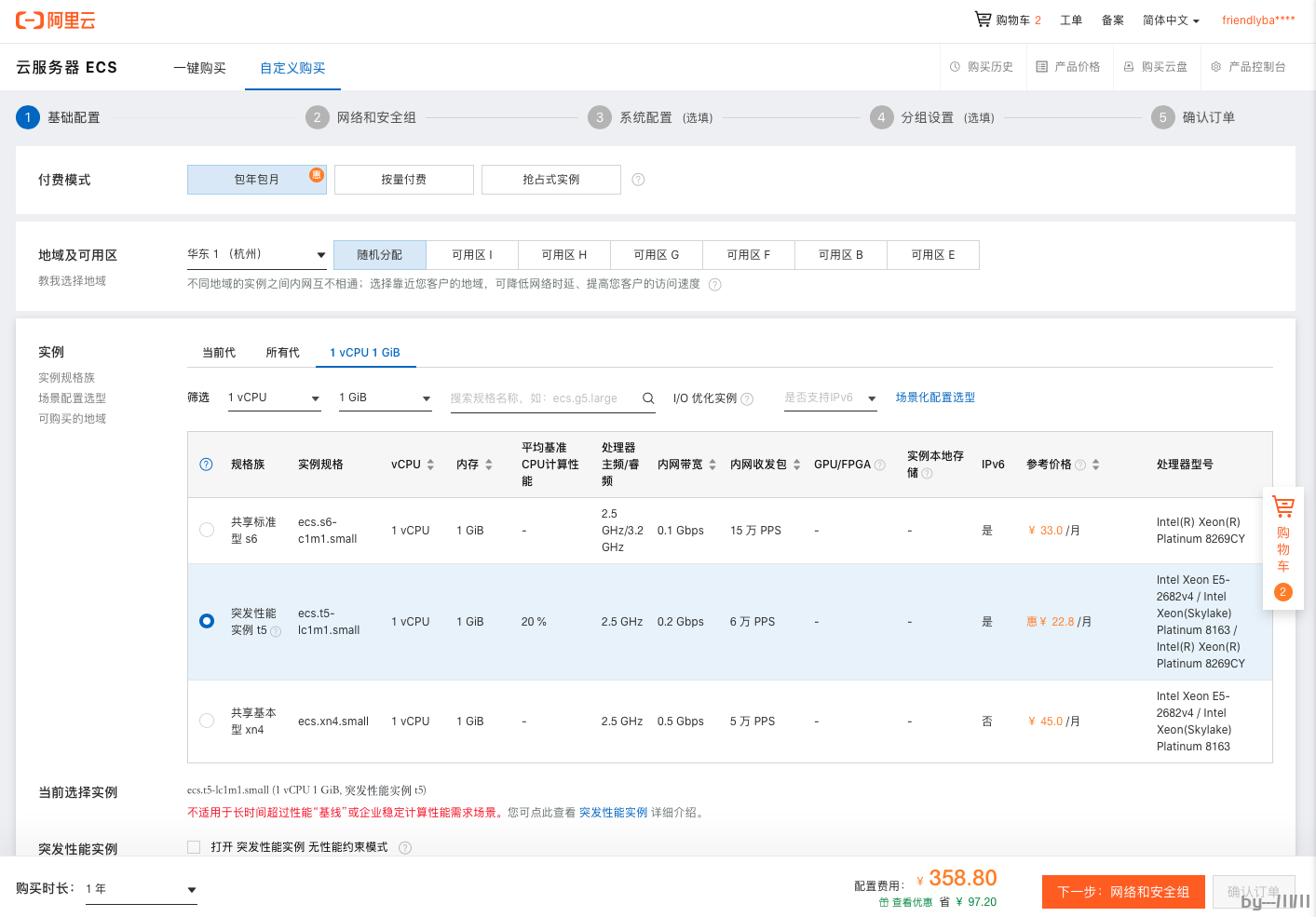Select 可用区 H zone
Viewport: 1316px width, 917px height.
(x=564, y=255)
